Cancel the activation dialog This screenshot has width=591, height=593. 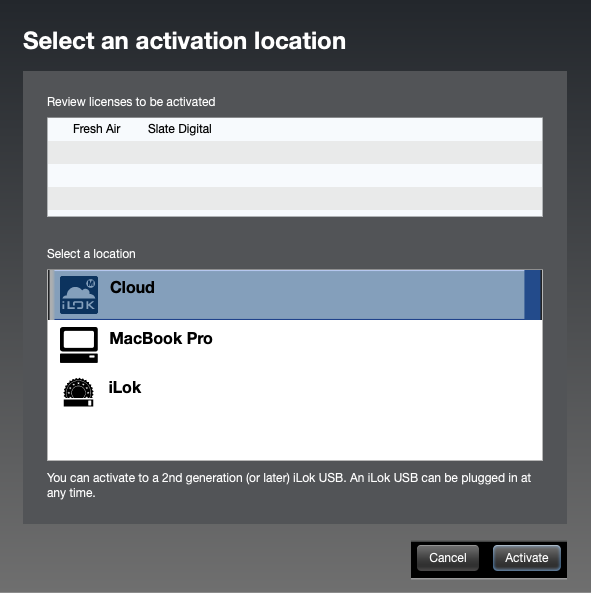(x=448, y=557)
